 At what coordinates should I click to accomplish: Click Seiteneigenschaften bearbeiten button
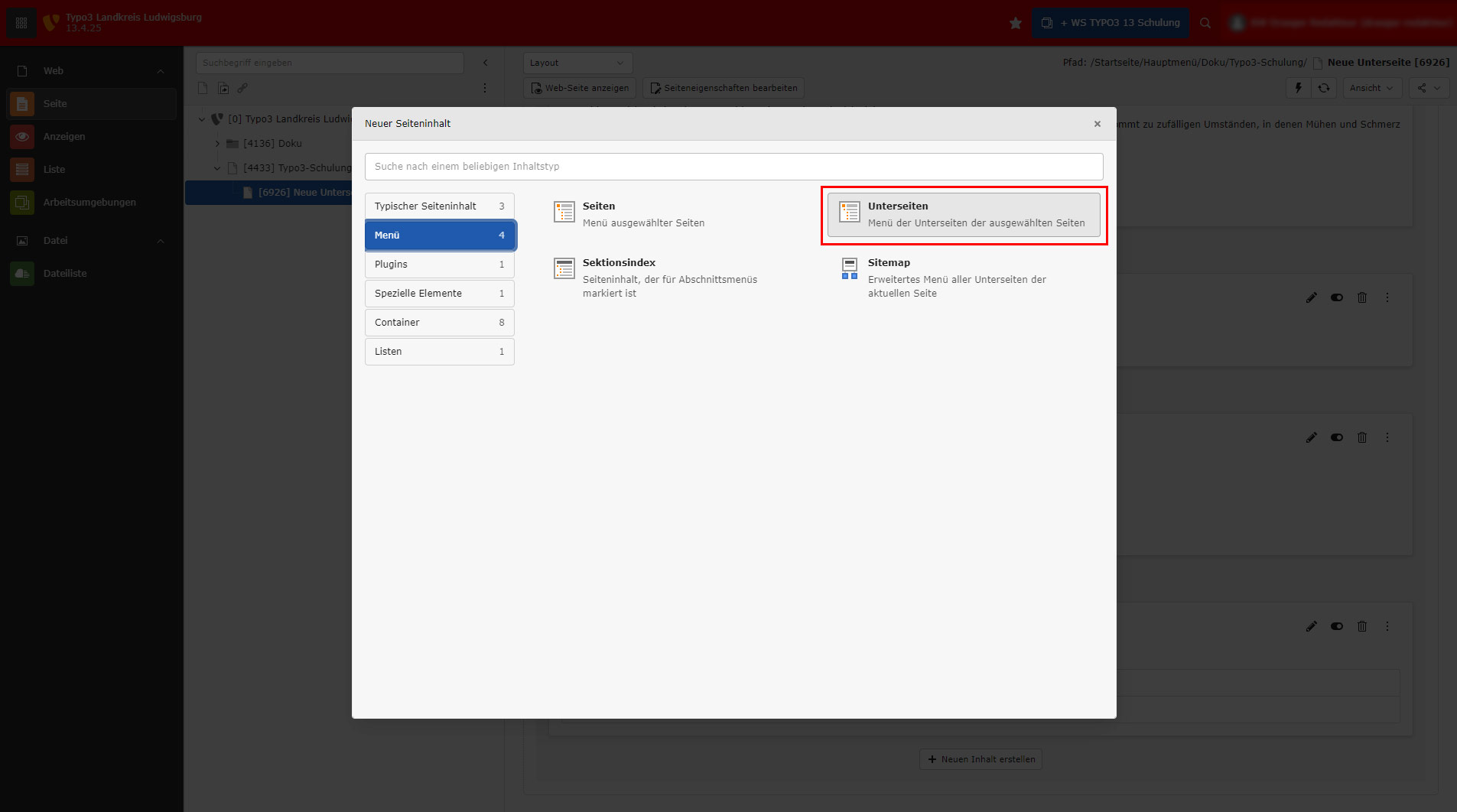pos(724,88)
